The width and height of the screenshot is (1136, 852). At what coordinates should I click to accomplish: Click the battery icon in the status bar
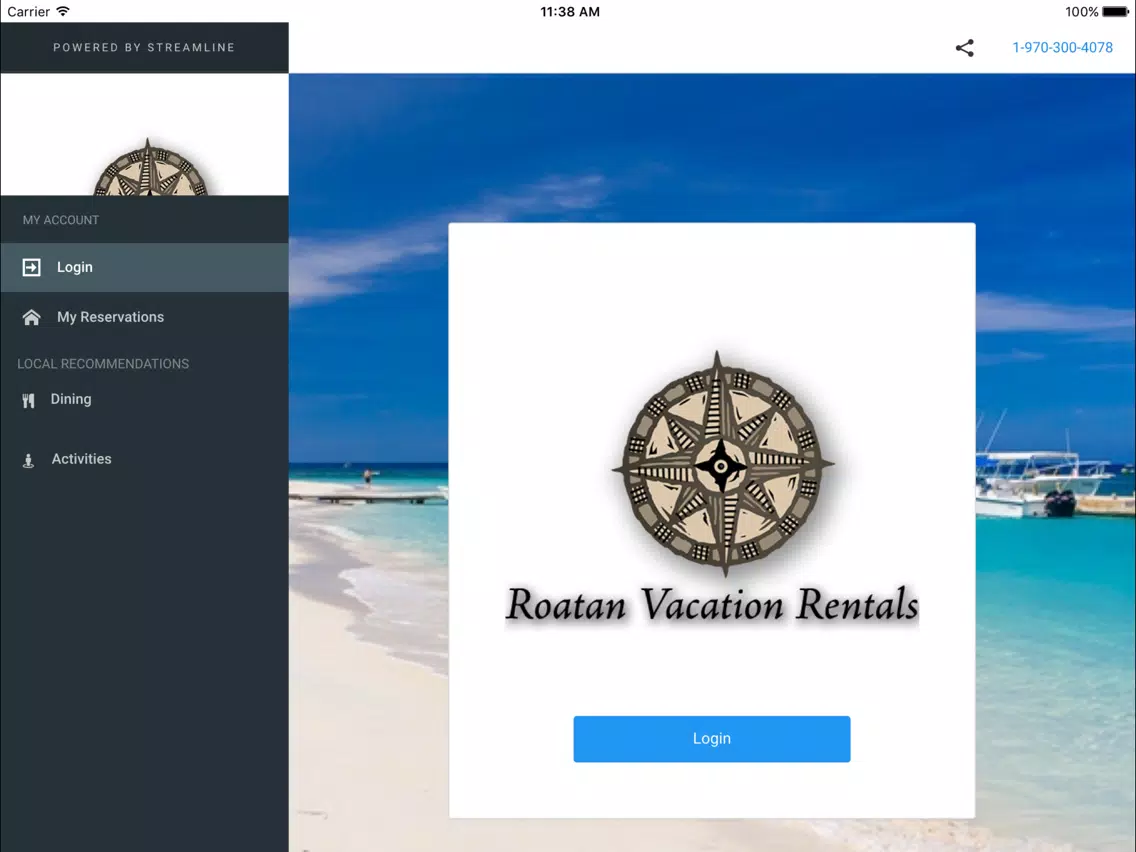(x=1116, y=12)
